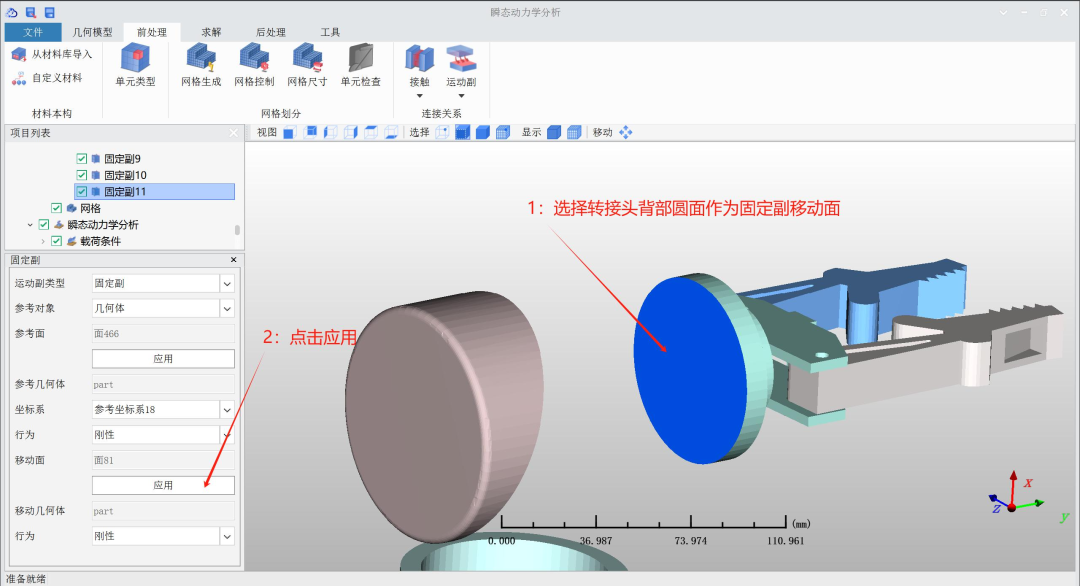Image resolution: width=1080 pixels, height=586 pixels.
Task: Click the second quick-access icon in title bar
Action: (30, 12)
